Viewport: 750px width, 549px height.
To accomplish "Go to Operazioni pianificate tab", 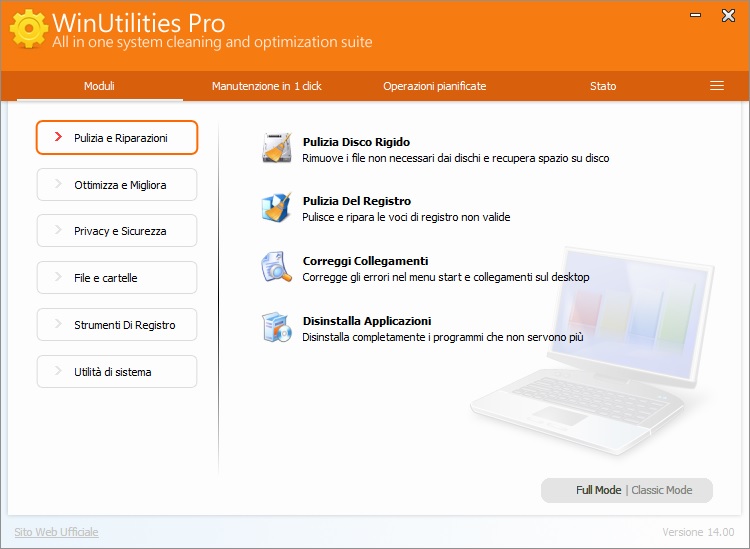I will tap(434, 86).
